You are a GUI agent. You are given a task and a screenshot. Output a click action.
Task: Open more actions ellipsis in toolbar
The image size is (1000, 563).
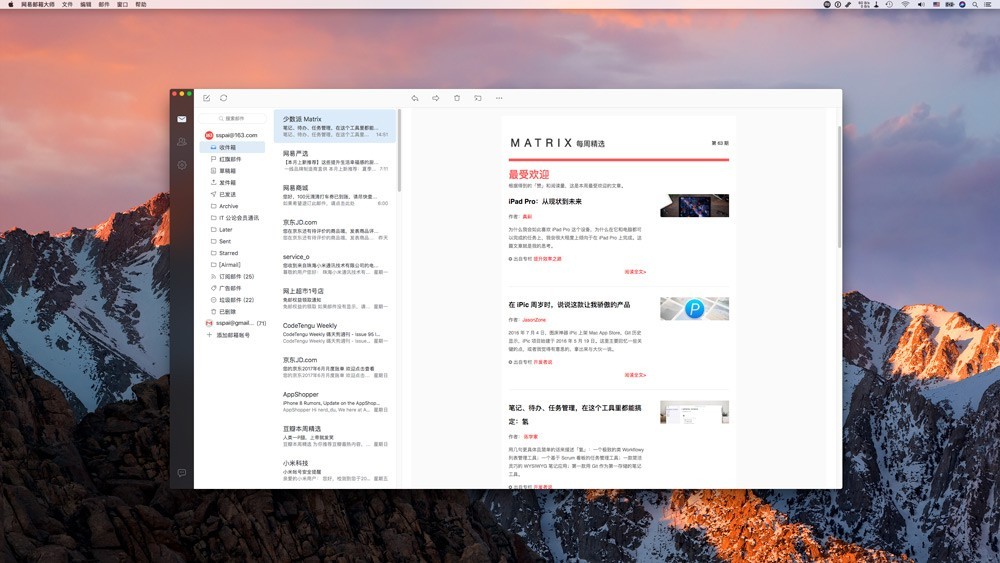pos(499,98)
